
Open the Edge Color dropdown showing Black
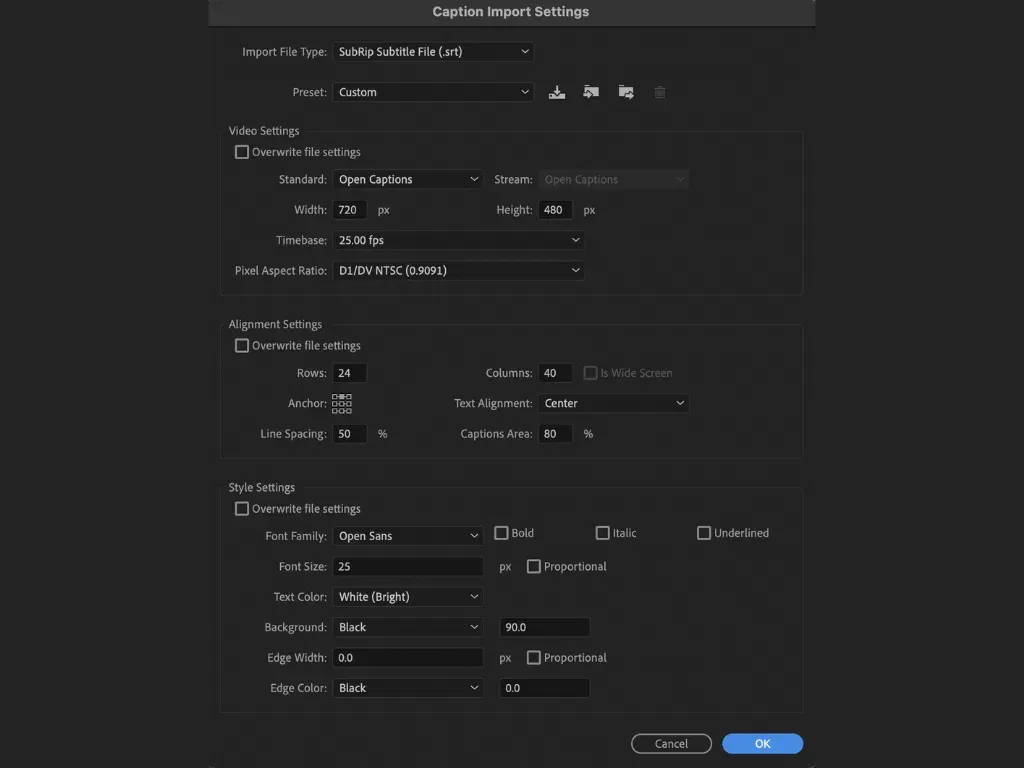click(408, 688)
